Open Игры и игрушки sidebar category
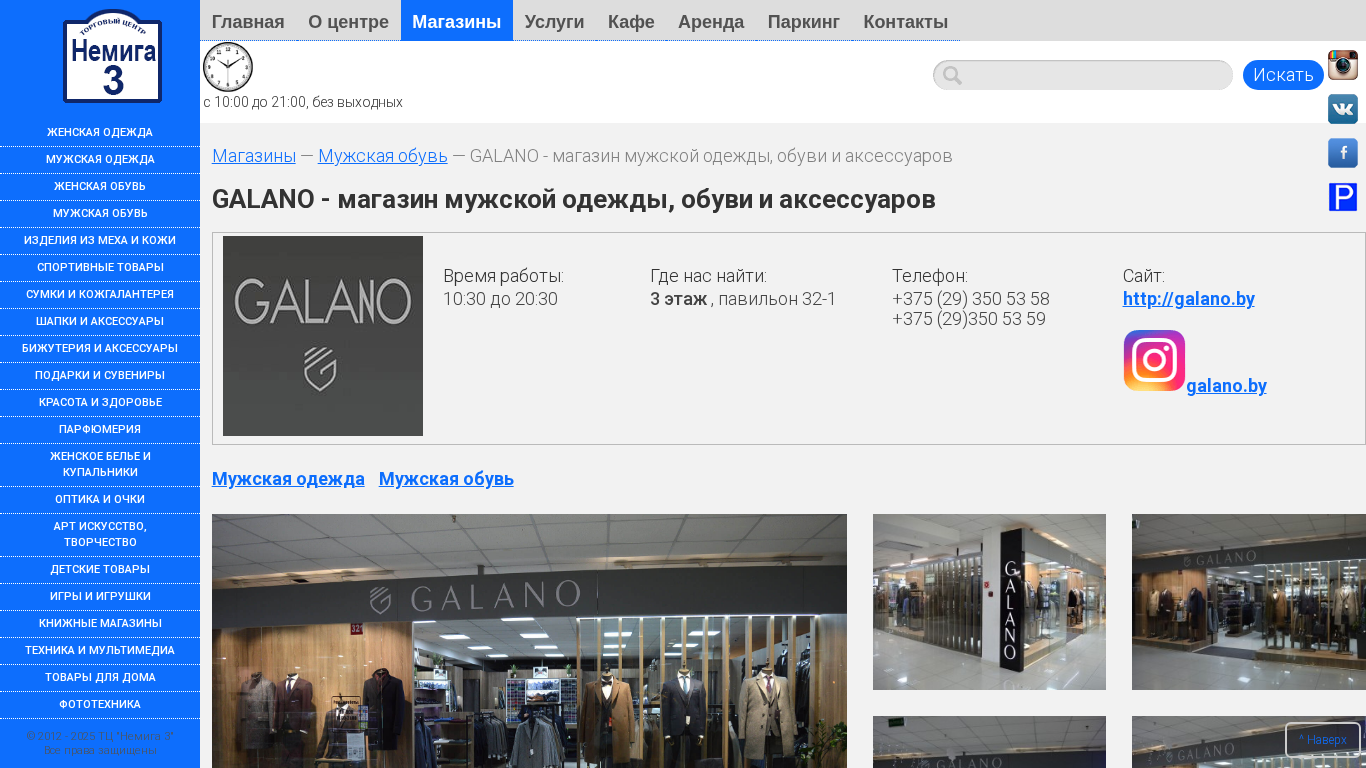Viewport: 1366px width, 768px height. click(100, 597)
